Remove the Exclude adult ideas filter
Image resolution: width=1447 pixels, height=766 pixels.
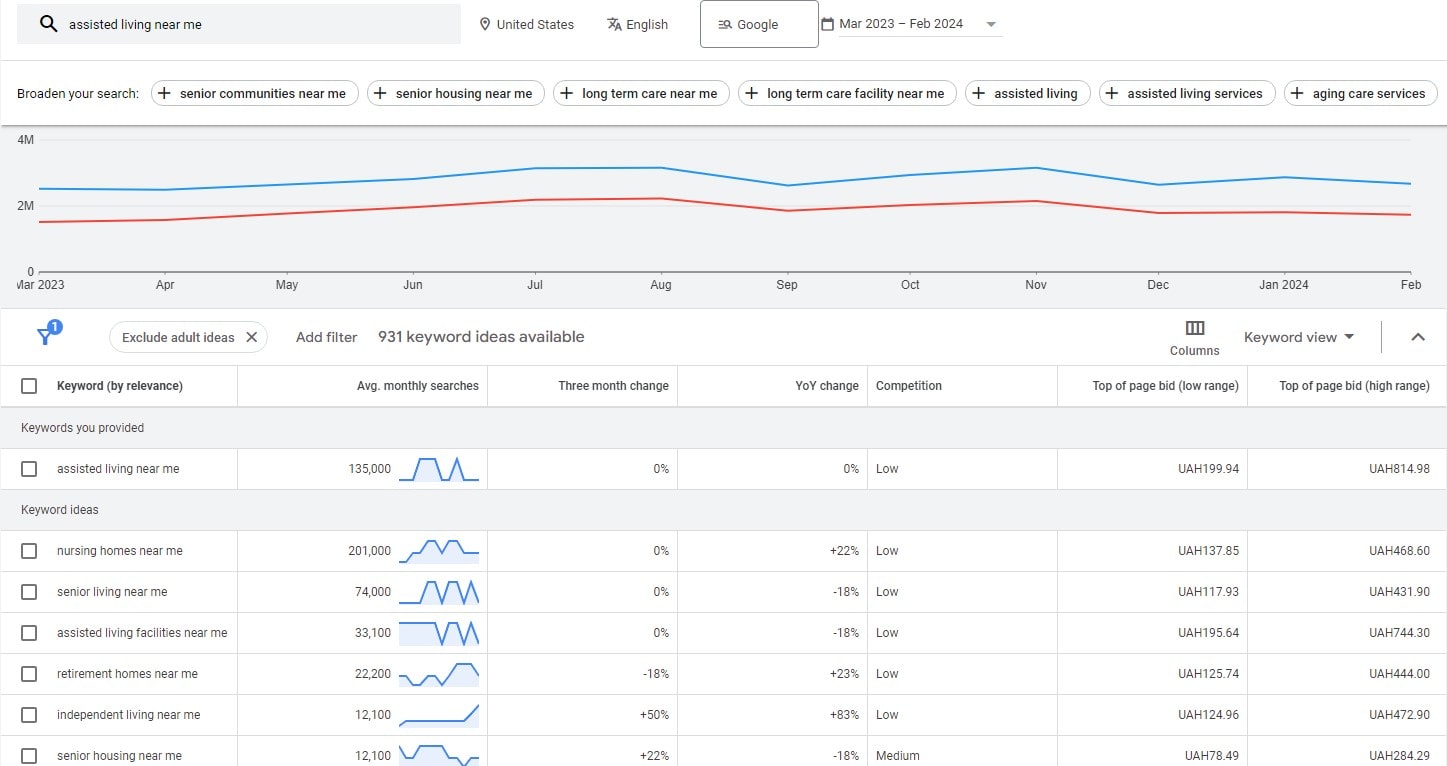point(251,337)
